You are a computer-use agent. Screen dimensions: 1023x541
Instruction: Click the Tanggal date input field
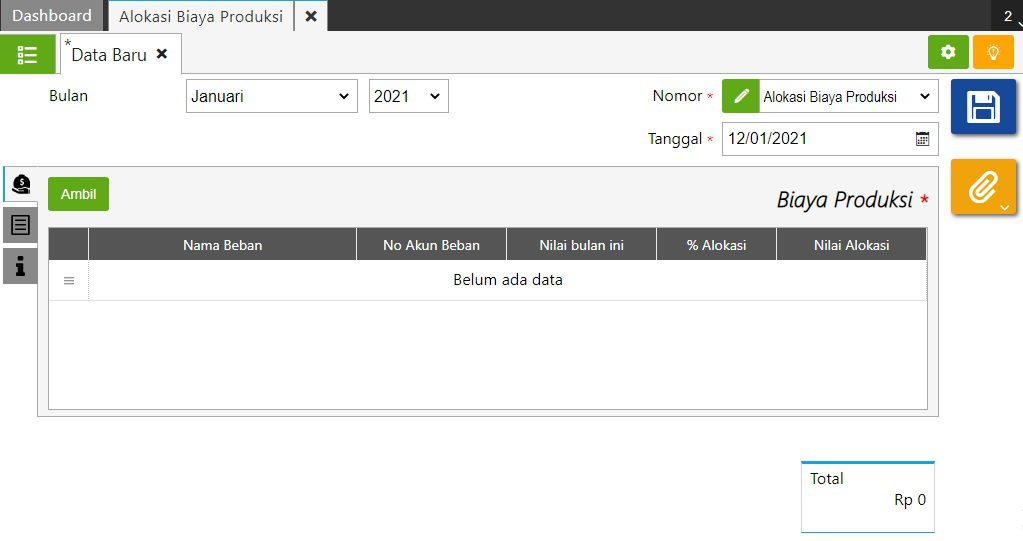pos(815,139)
